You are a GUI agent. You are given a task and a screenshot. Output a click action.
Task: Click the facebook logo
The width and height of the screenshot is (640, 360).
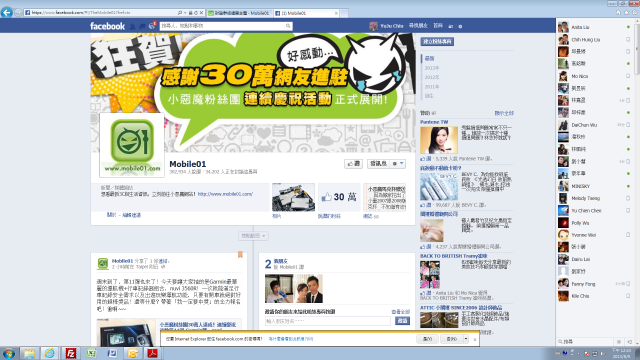107,26
